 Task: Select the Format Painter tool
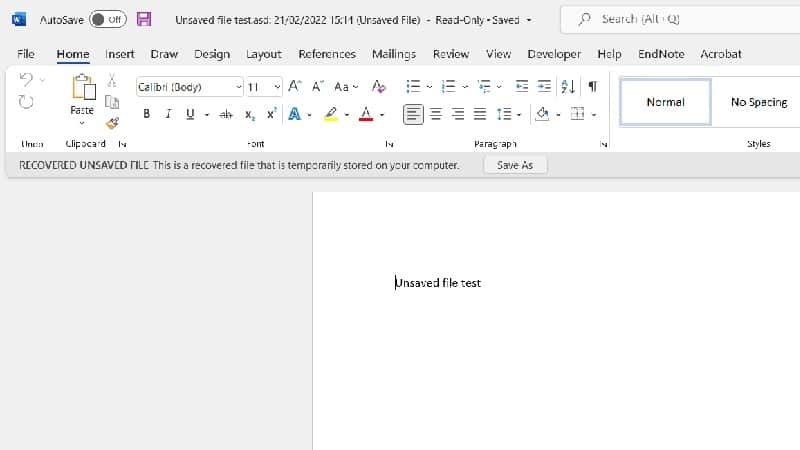[112, 123]
